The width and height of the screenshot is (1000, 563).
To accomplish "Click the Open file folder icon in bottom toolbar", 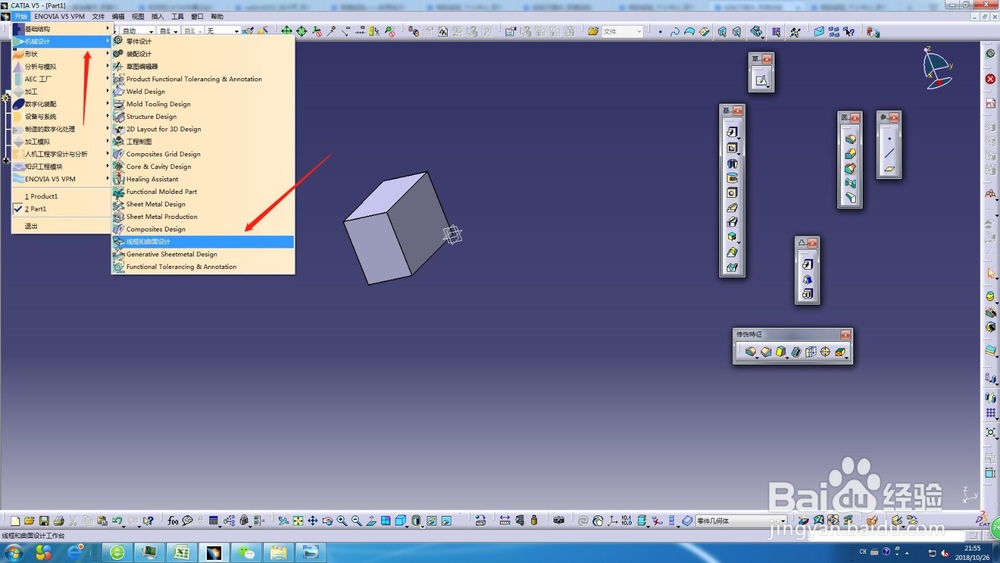I will (x=29, y=521).
